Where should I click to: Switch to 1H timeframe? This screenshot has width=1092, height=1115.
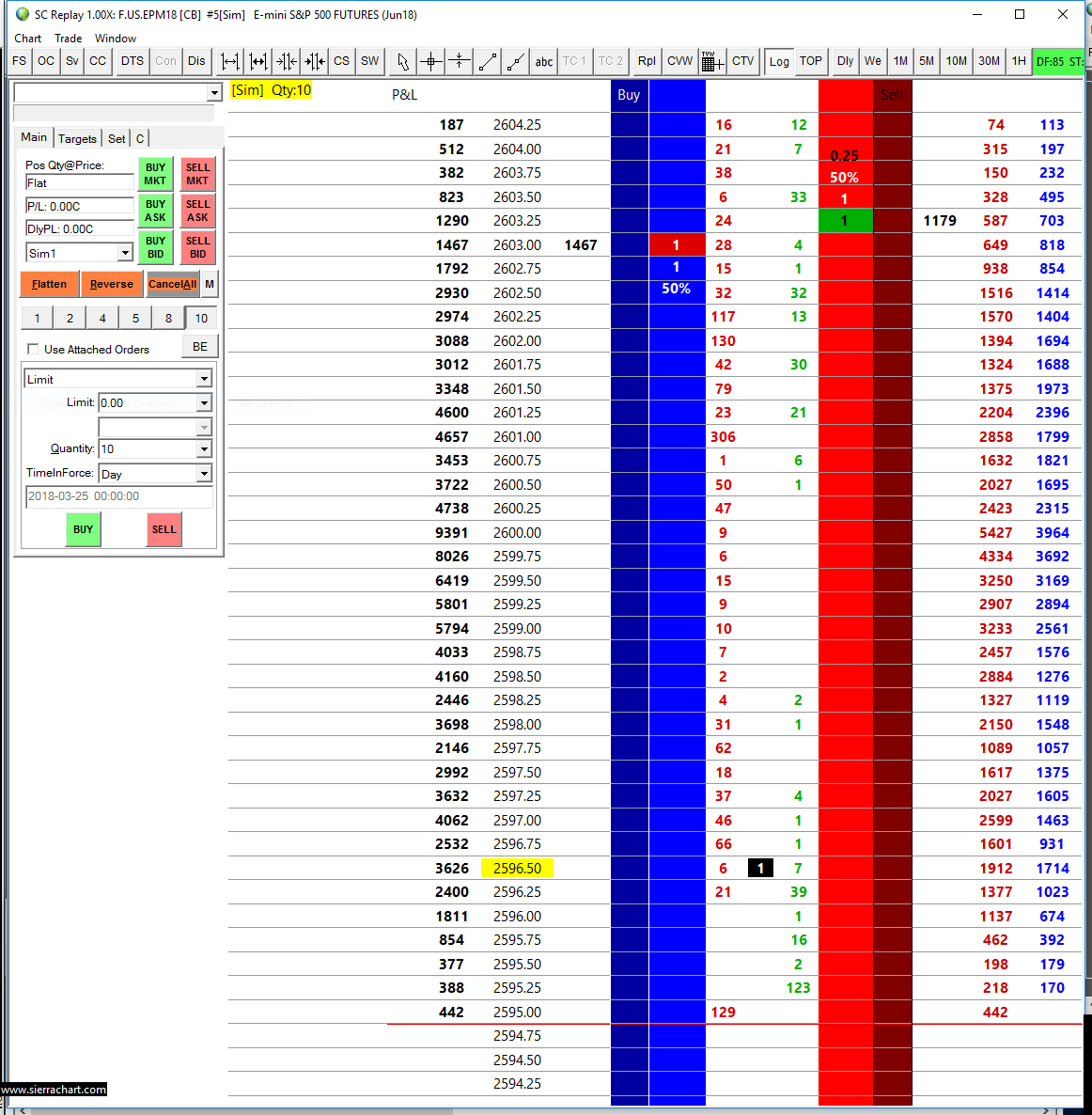point(1019,61)
